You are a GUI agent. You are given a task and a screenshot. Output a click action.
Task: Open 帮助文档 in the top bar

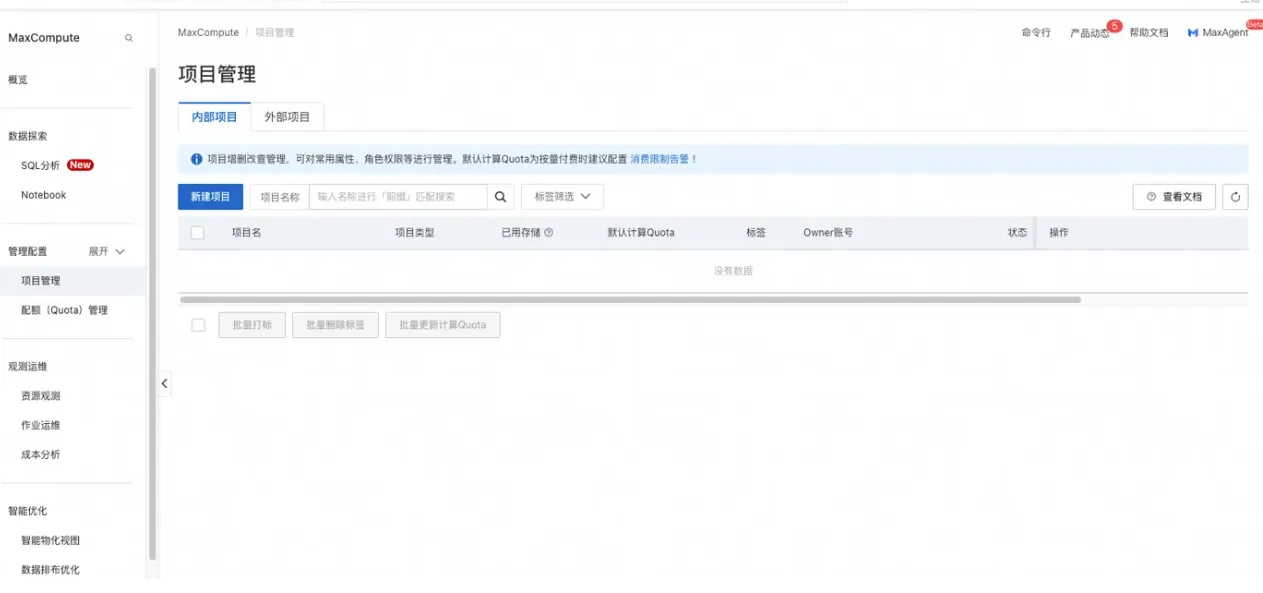[x=1149, y=33]
